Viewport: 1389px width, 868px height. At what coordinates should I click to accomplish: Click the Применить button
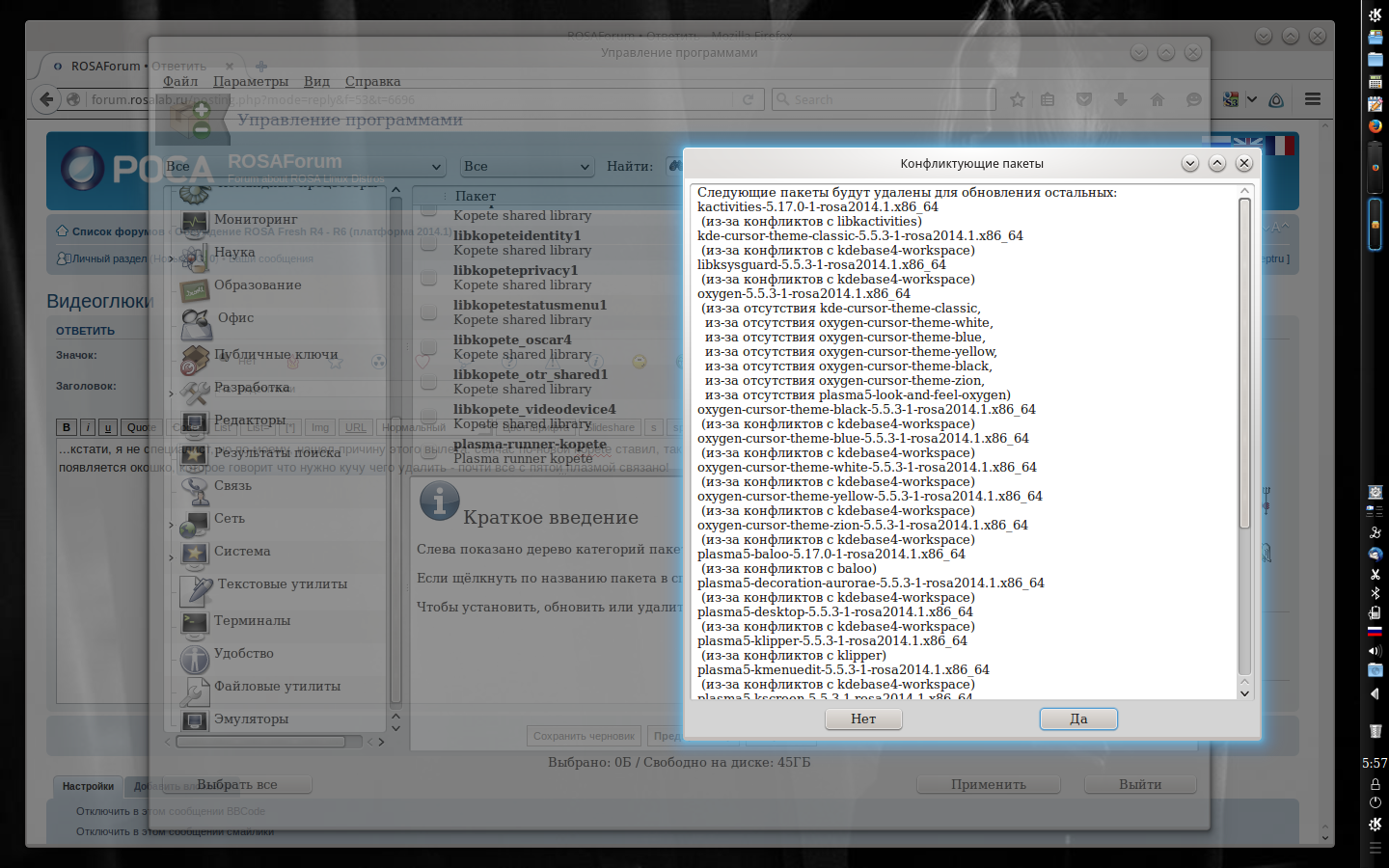point(989,784)
